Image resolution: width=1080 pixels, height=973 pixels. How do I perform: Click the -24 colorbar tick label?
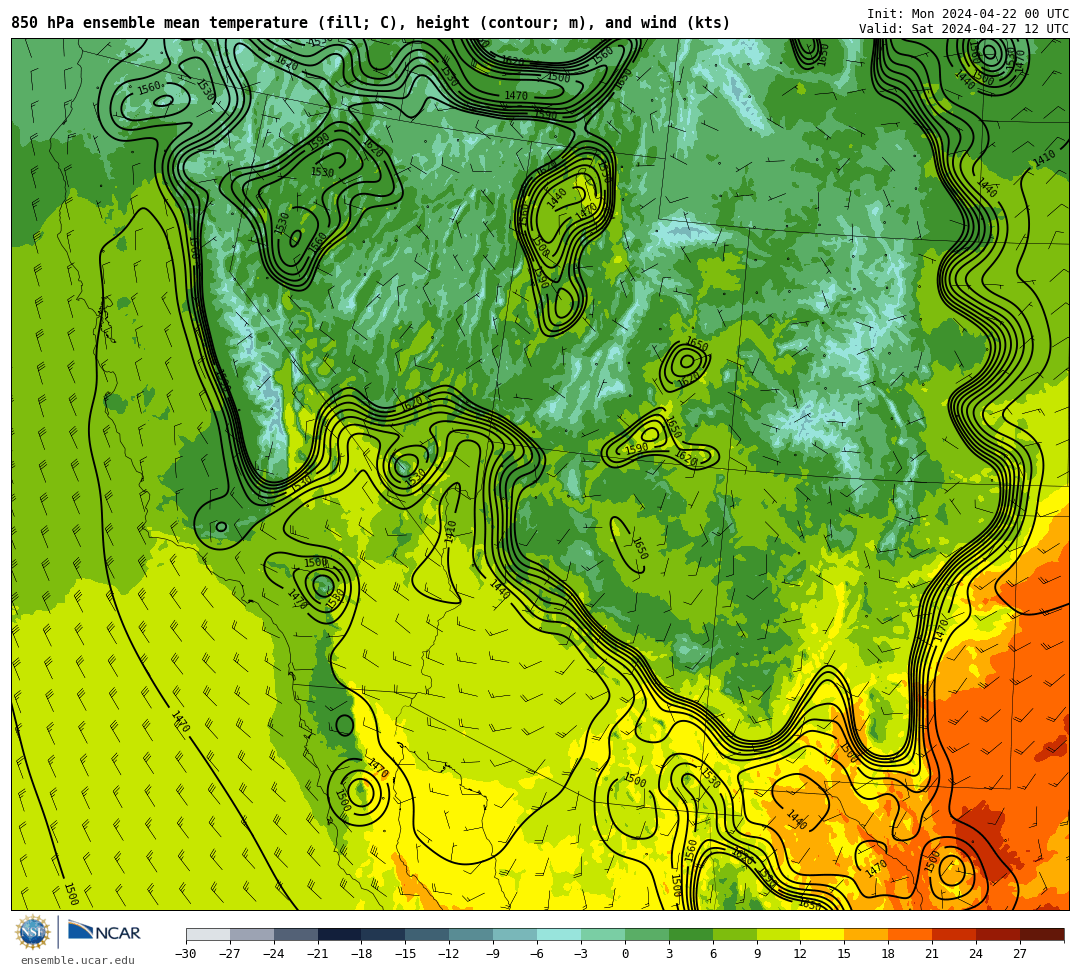274,954
